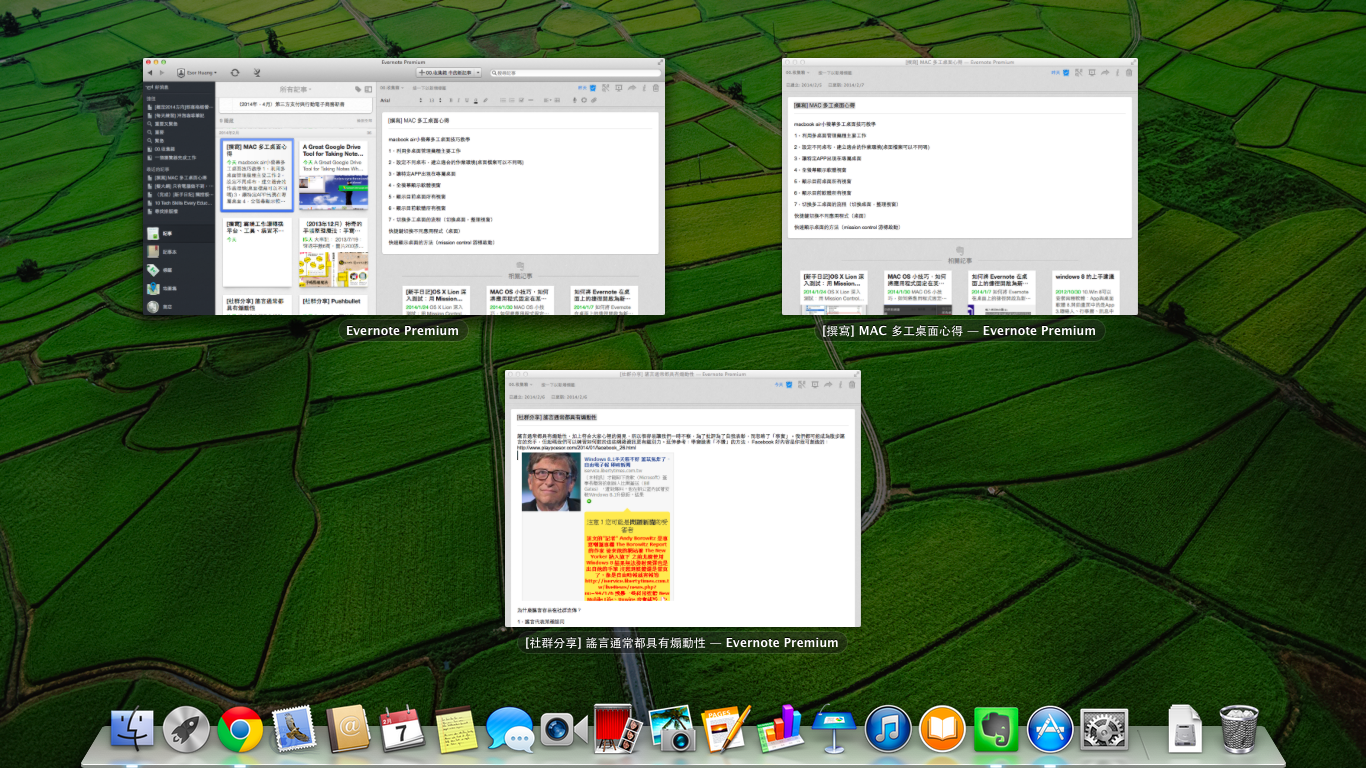Open the Trash in the Dock

(x=1239, y=730)
